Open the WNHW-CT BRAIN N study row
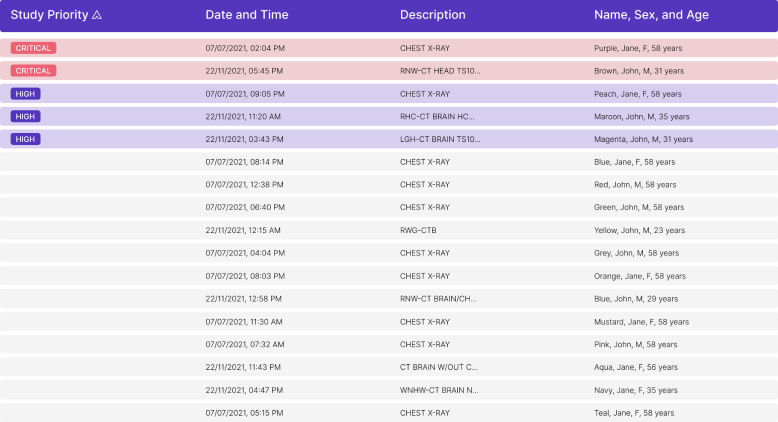Screen dimensions: 778x422 pos(438,390)
